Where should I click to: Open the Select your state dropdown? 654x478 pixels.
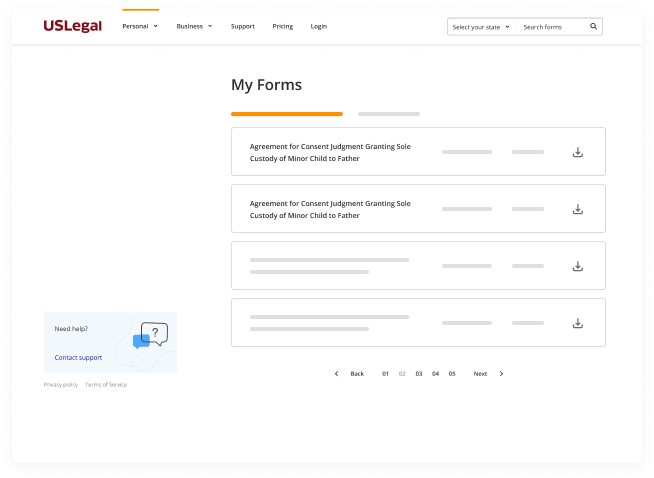(481, 27)
